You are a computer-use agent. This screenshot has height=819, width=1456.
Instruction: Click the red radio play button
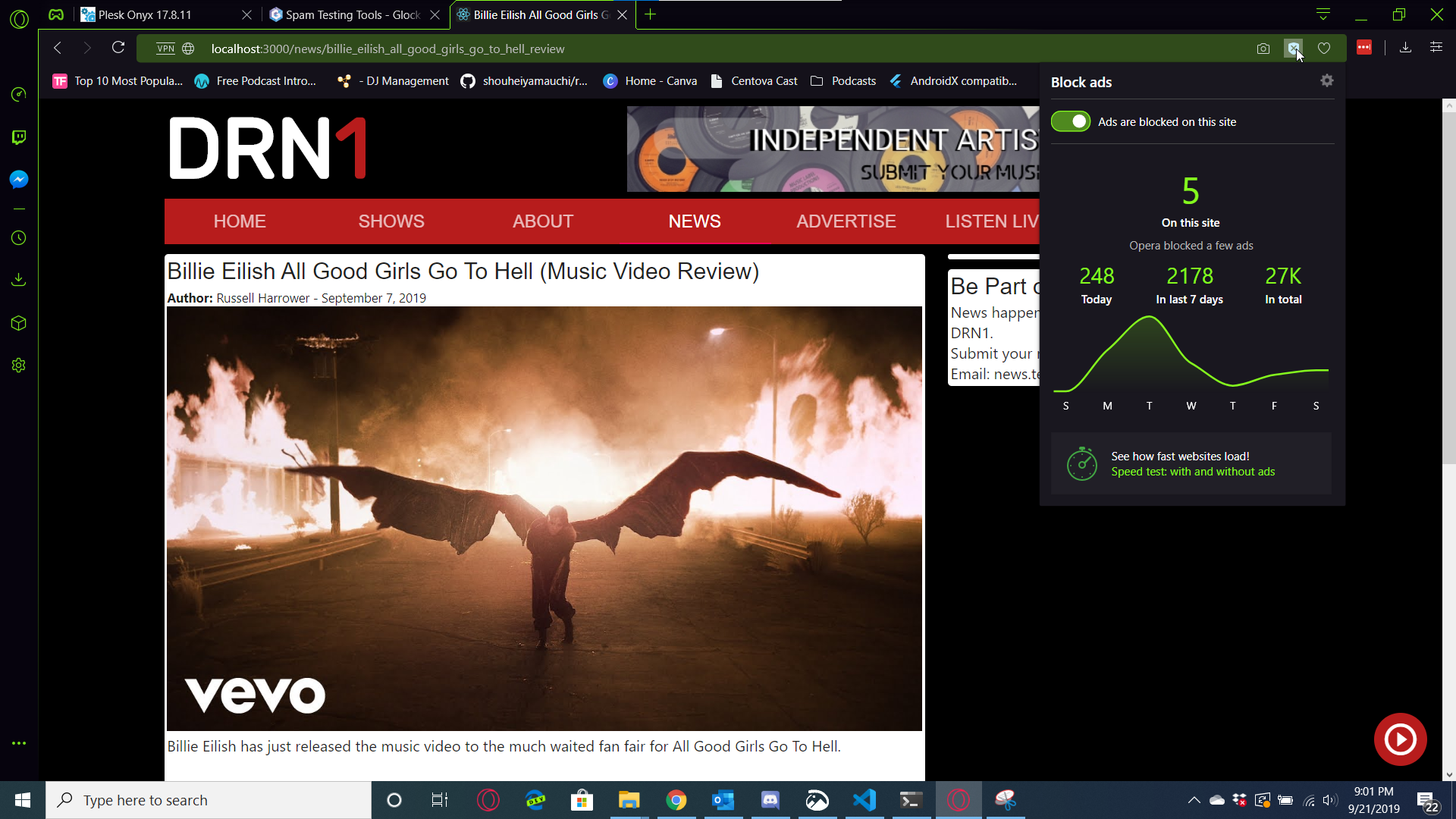pos(1400,739)
